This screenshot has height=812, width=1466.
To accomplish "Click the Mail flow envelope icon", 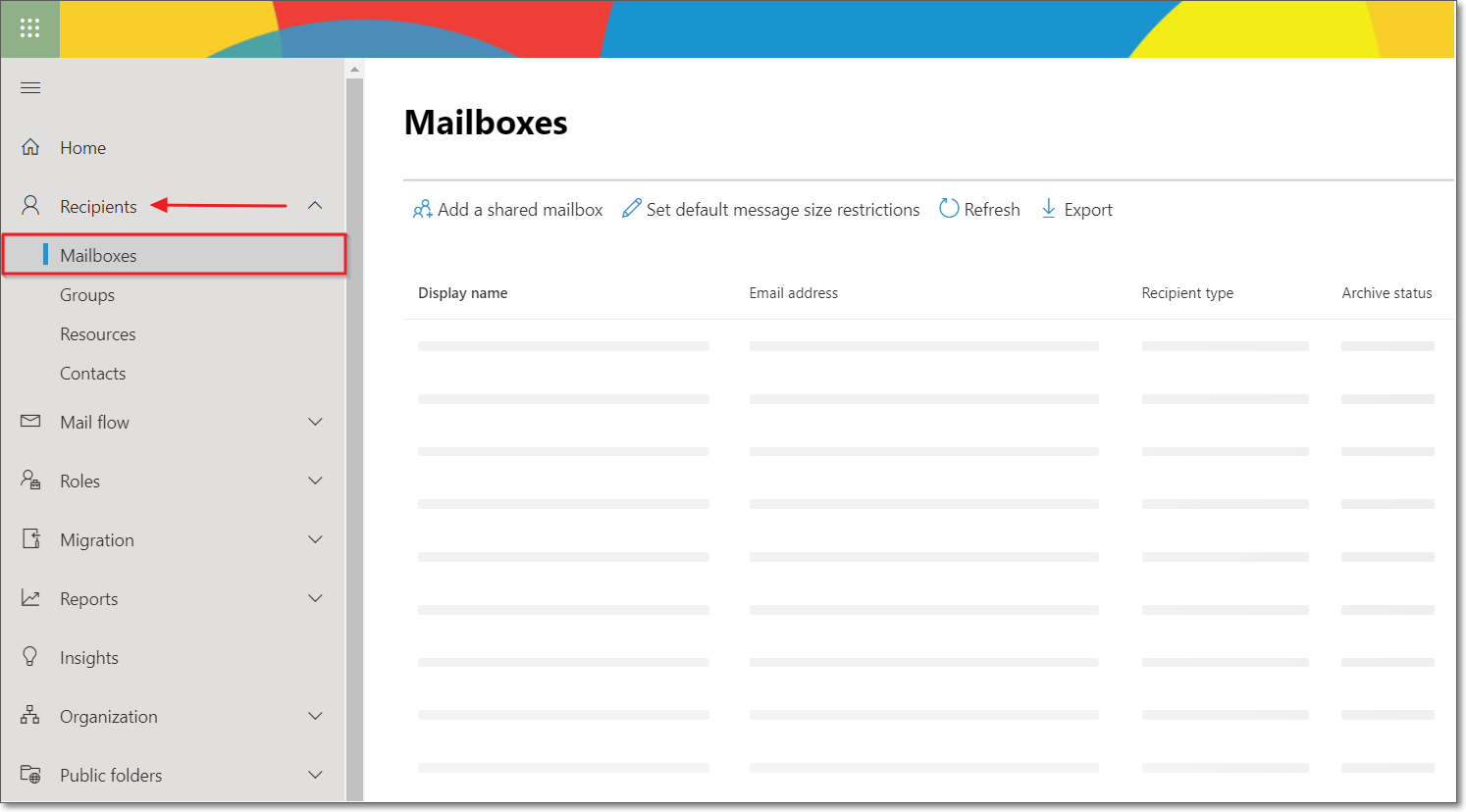I will [30, 421].
